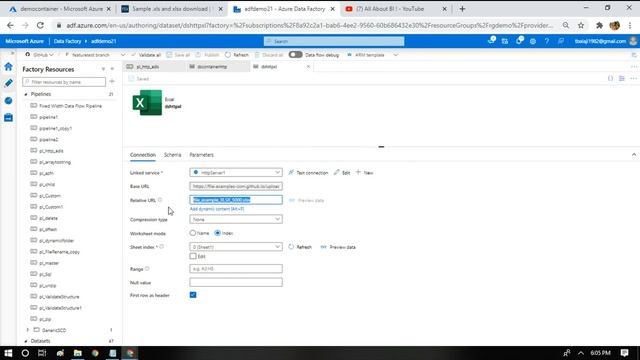The width and height of the screenshot is (640, 360).
Task: Open featuretest branch dropdown
Action: (x=95, y=55)
